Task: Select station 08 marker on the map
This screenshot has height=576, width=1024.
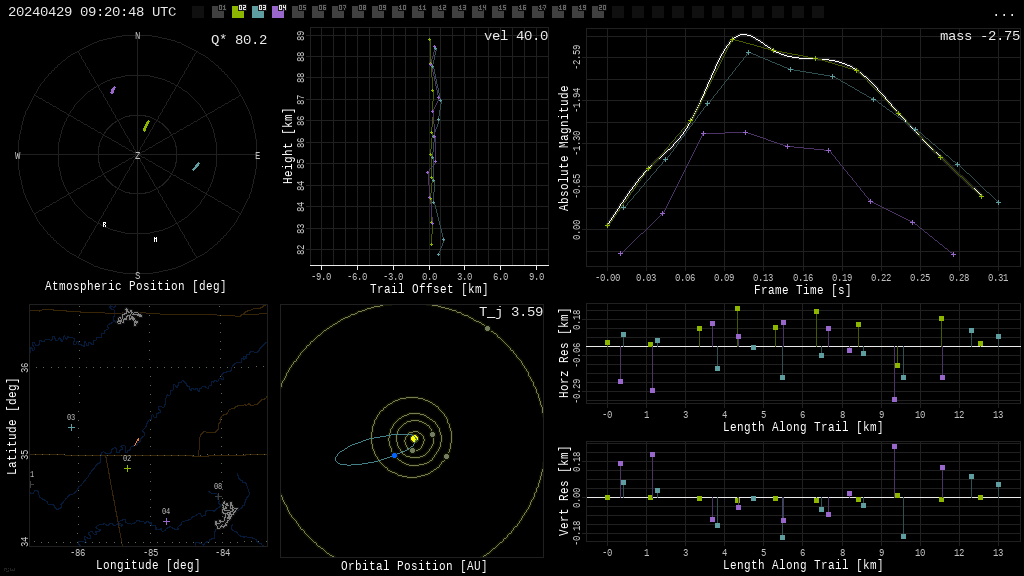Action: point(218,496)
